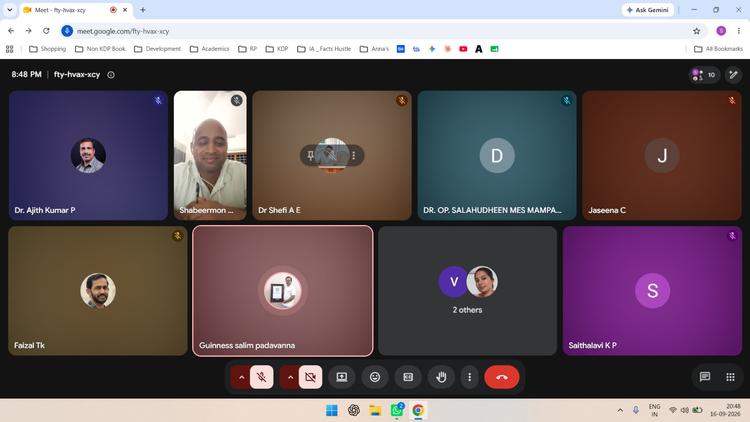Select Dr. Ajith Kumar P video tile

tap(88, 155)
